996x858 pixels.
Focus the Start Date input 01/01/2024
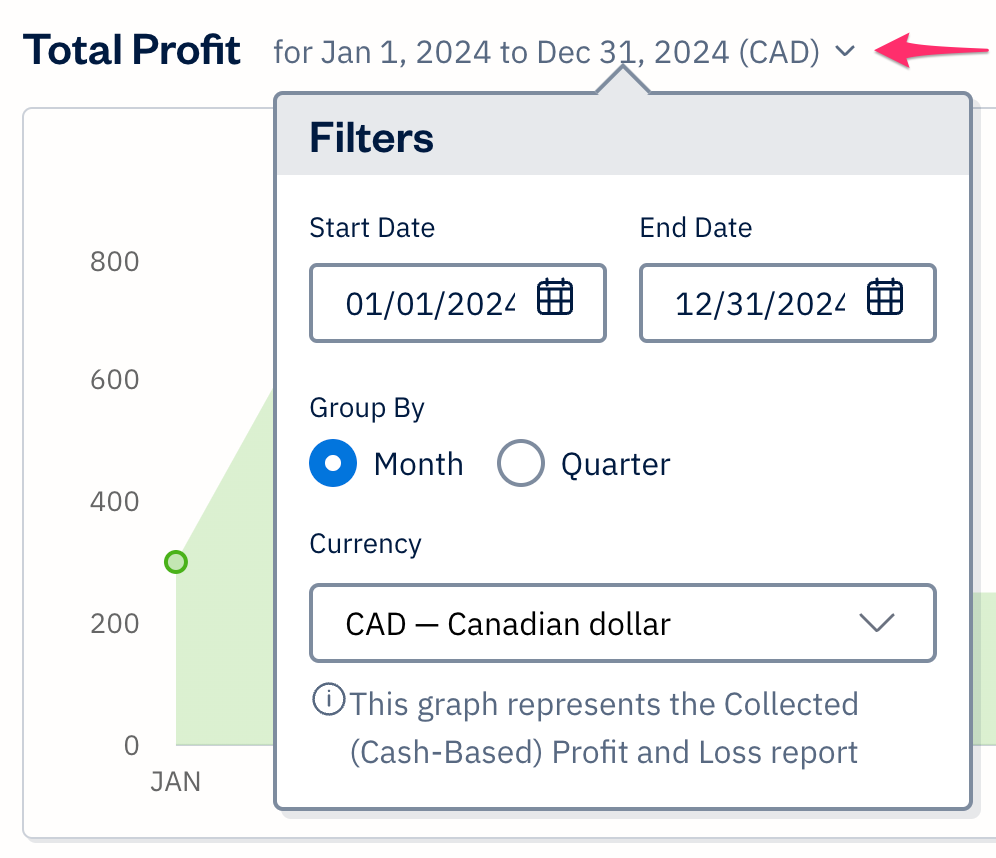point(430,303)
